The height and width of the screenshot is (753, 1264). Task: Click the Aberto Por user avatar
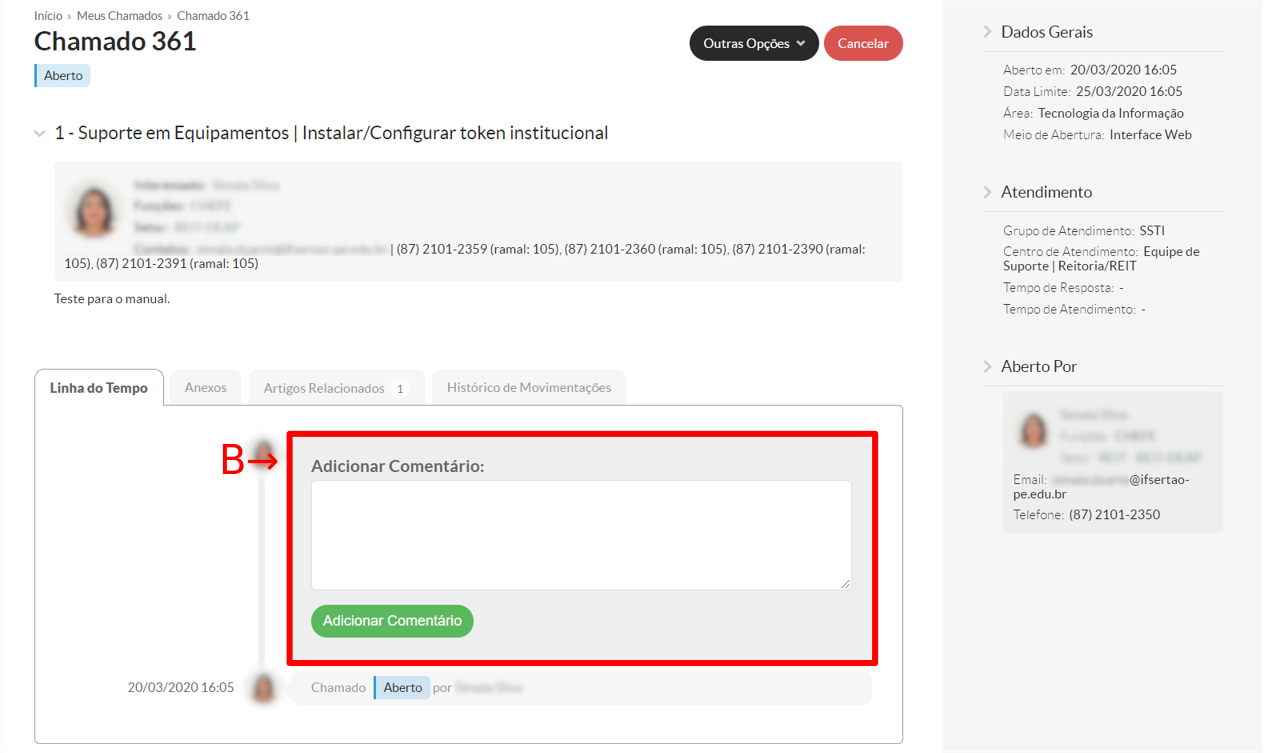1032,431
